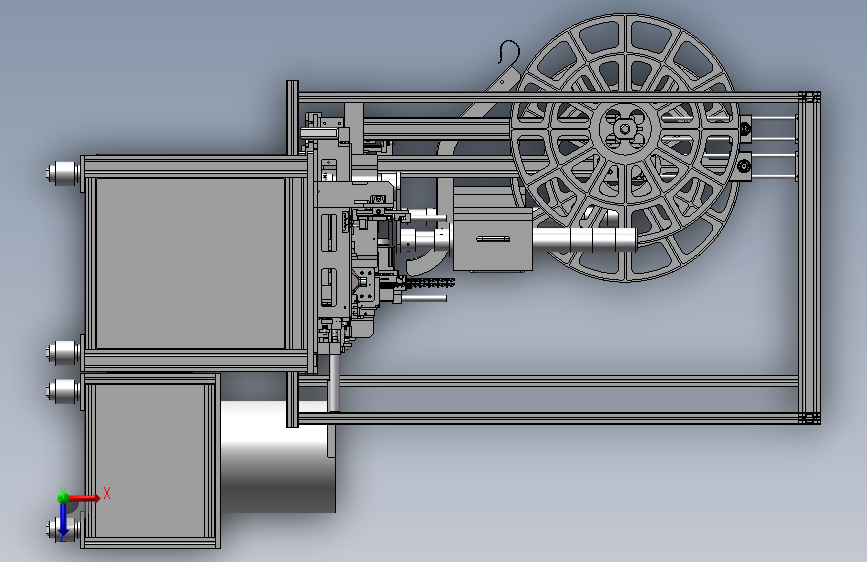Click the blue Z axis arrow of the triad
The width and height of the screenshot is (867, 562).
(63, 522)
